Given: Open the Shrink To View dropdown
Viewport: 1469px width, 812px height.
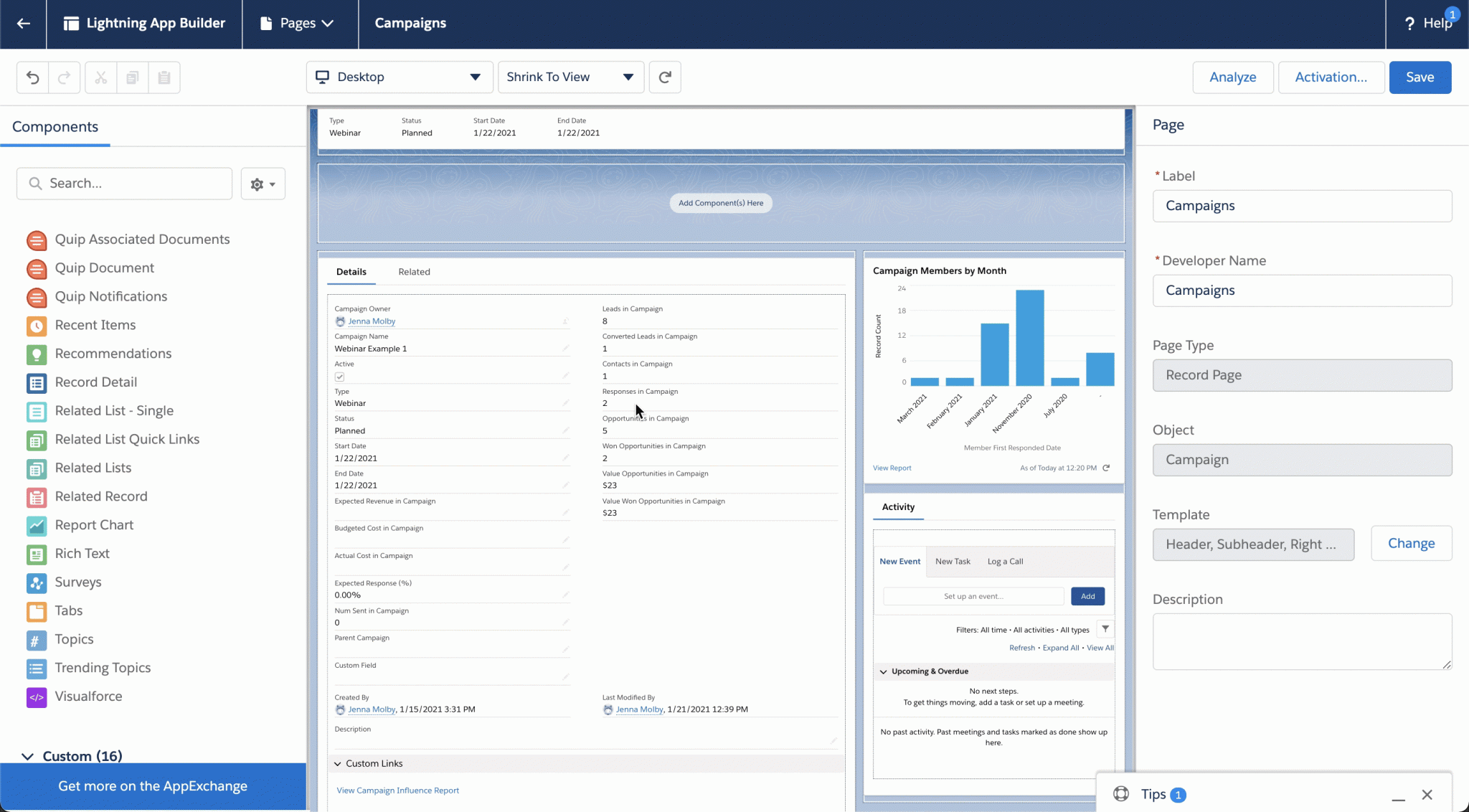Looking at the screenshot, I should pyautogui.click(x=570, y=77).
